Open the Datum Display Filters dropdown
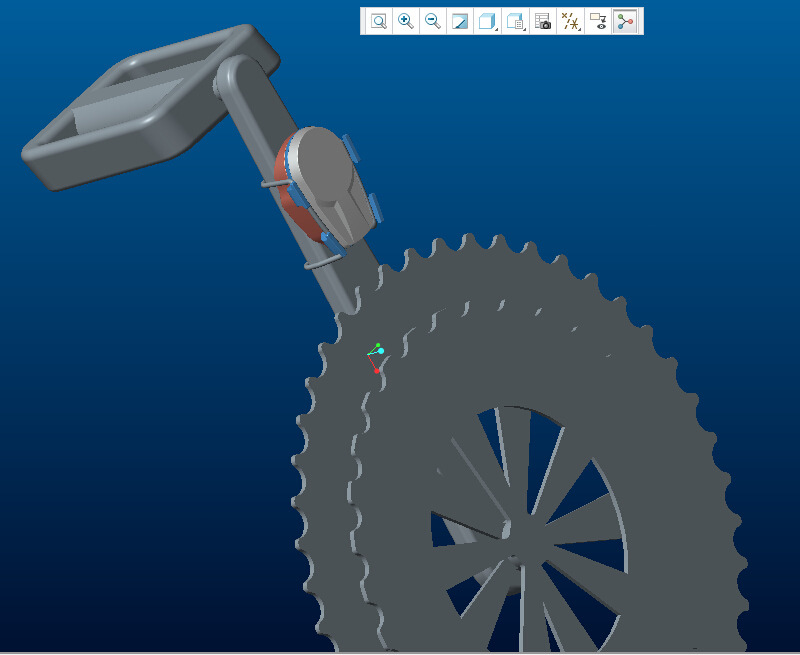This screenshot has height=655, width=800. pos(570,21)
